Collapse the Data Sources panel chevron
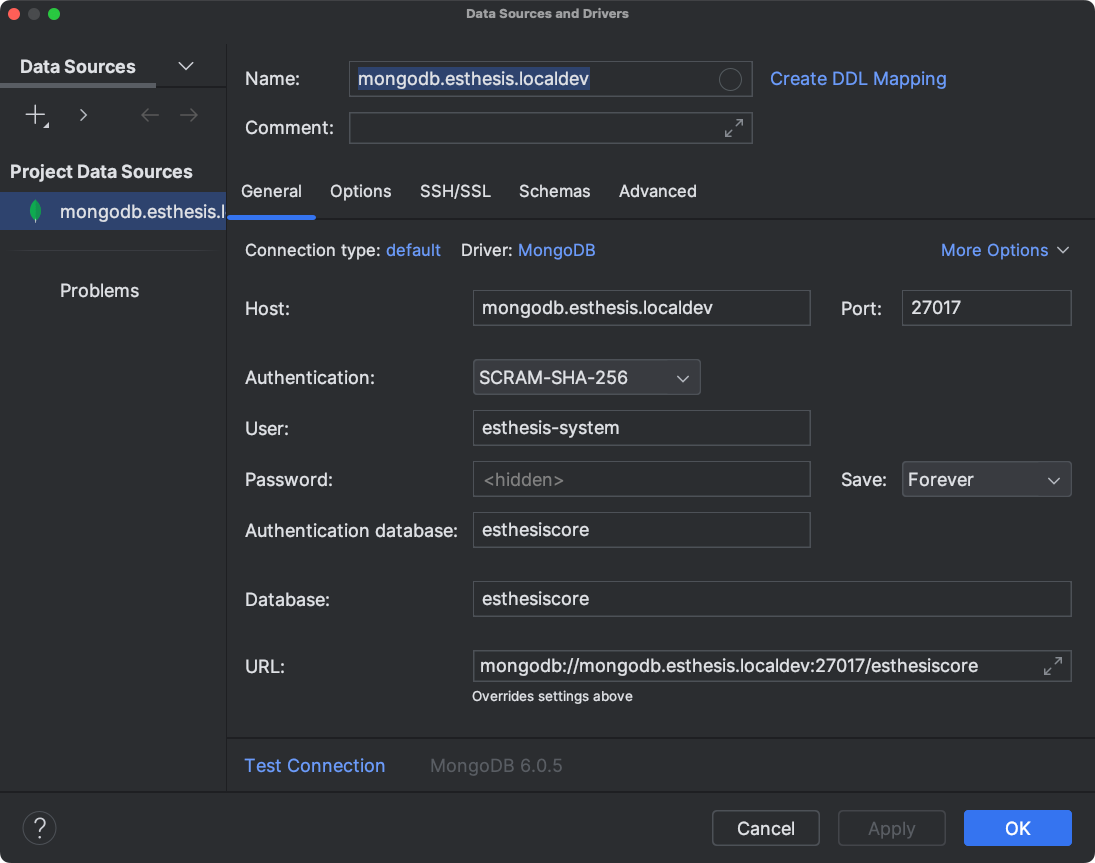The image size is (1095, 863). pos(185,66)
